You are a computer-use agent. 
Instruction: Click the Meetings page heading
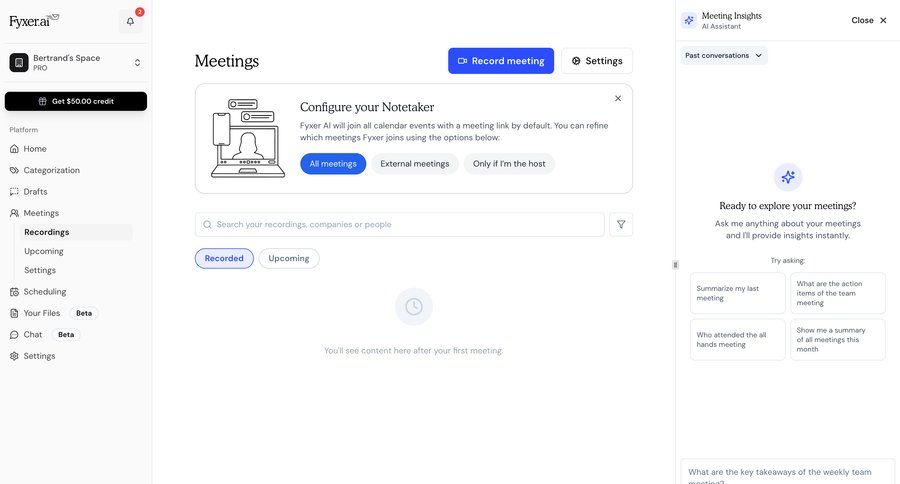pos(227,61)
